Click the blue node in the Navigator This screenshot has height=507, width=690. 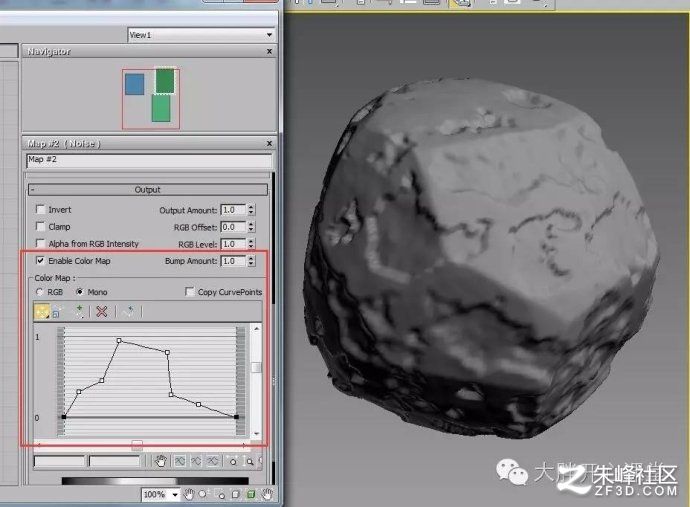click(134, 84)
